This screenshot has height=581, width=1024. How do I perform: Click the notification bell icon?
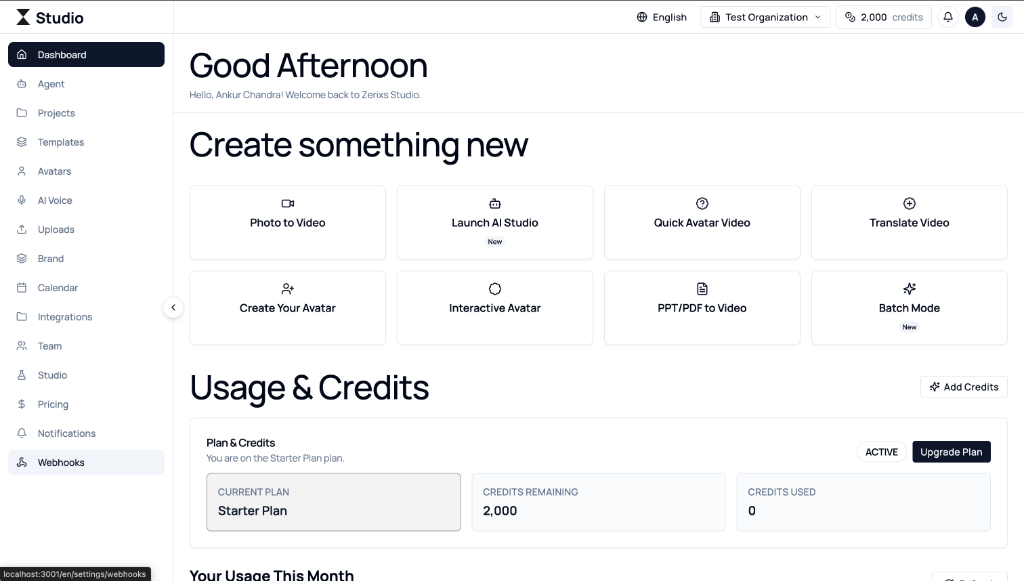(x=948, y=17)
